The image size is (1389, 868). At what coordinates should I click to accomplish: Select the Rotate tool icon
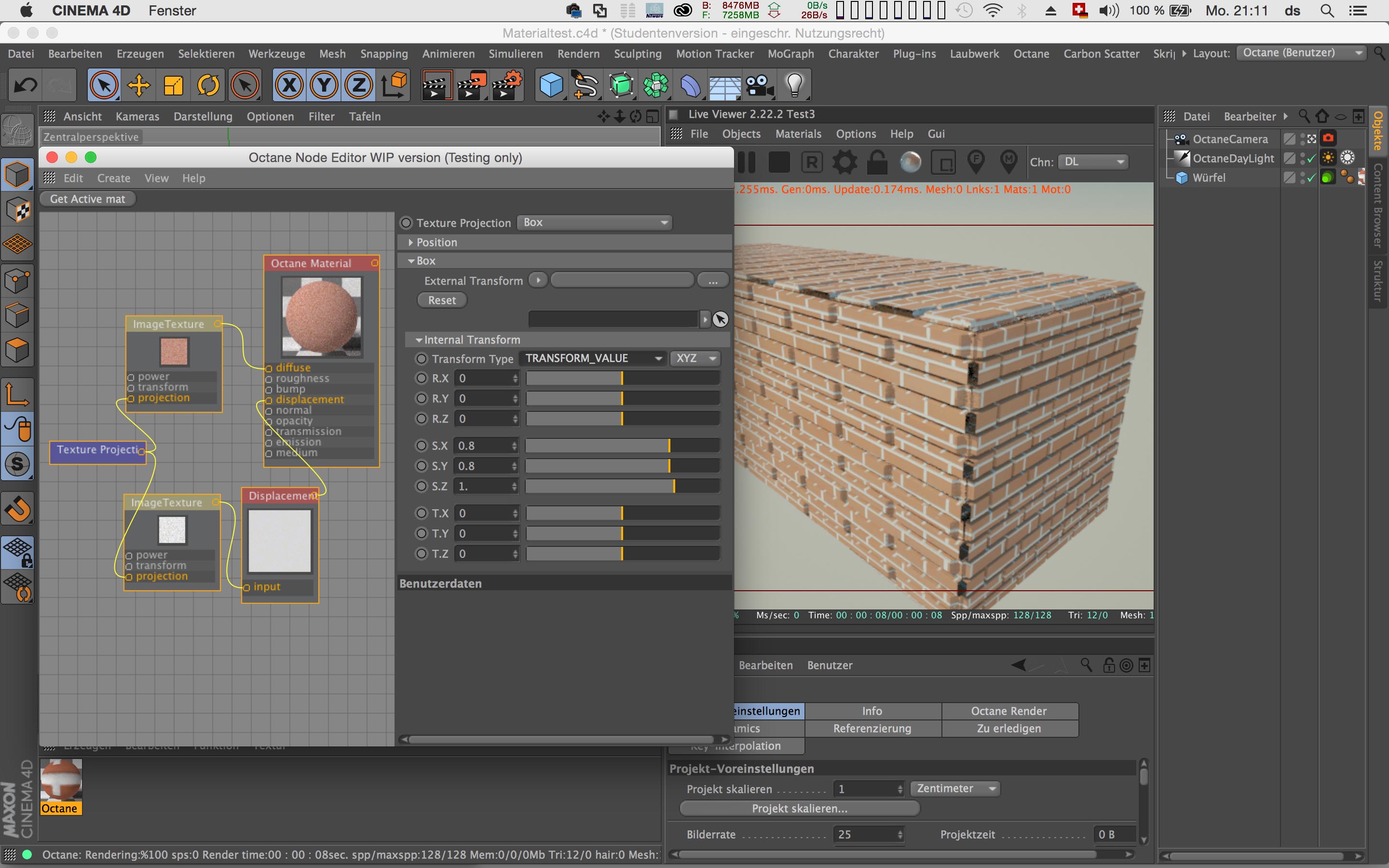coord(208,85)
